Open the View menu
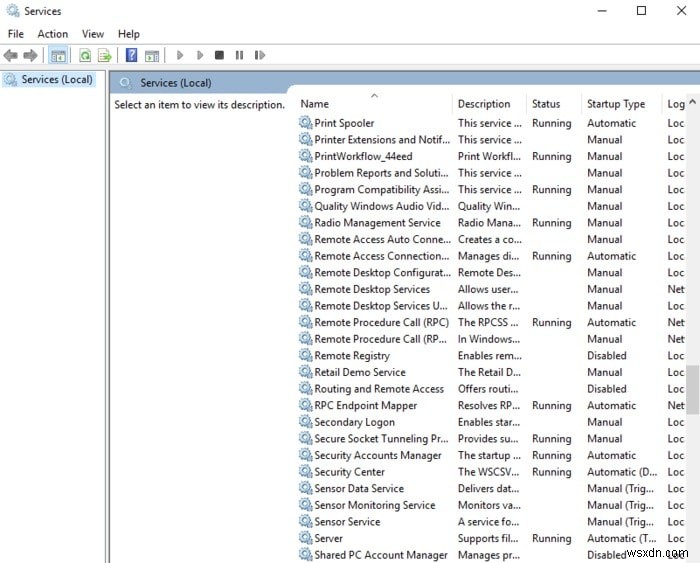This screenshot has height=563, width=700. [x=92, y=34]
